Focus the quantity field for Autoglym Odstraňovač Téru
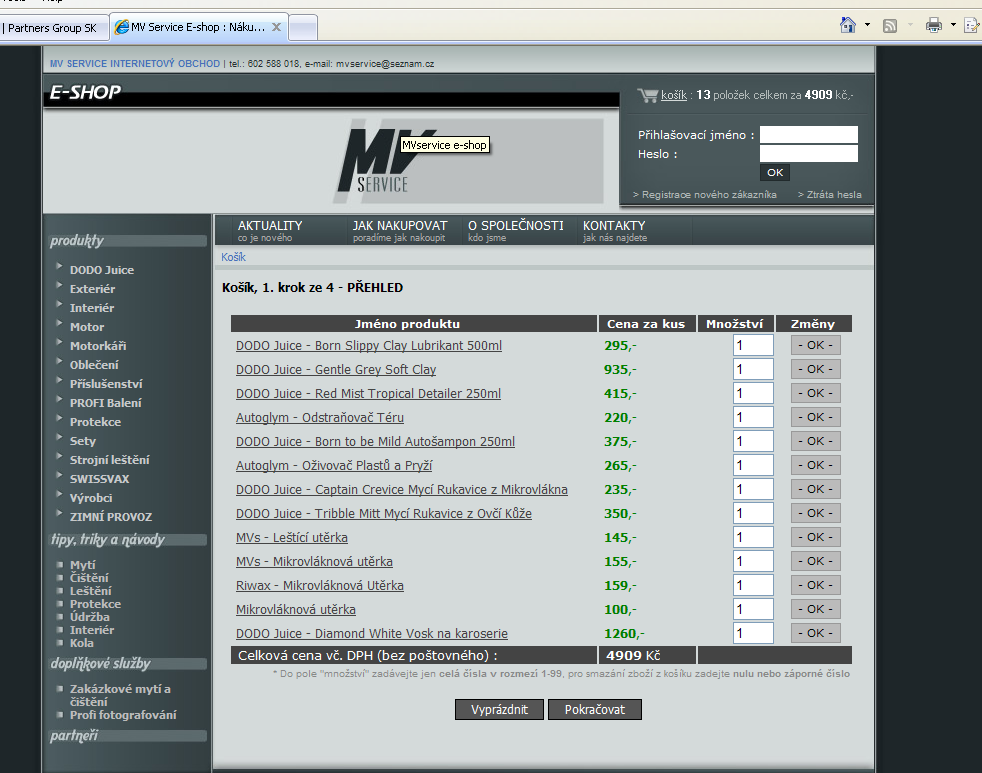This screenshot has width=982, height=773. tap(752, 417)
